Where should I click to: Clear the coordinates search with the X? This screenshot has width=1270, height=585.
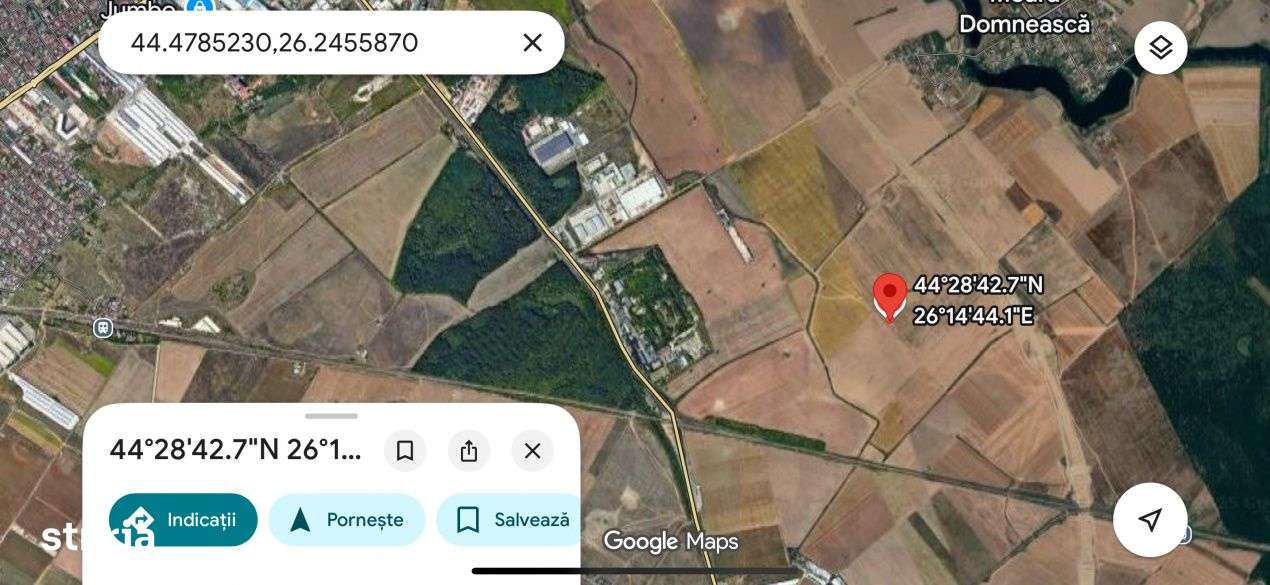point(532,43)
